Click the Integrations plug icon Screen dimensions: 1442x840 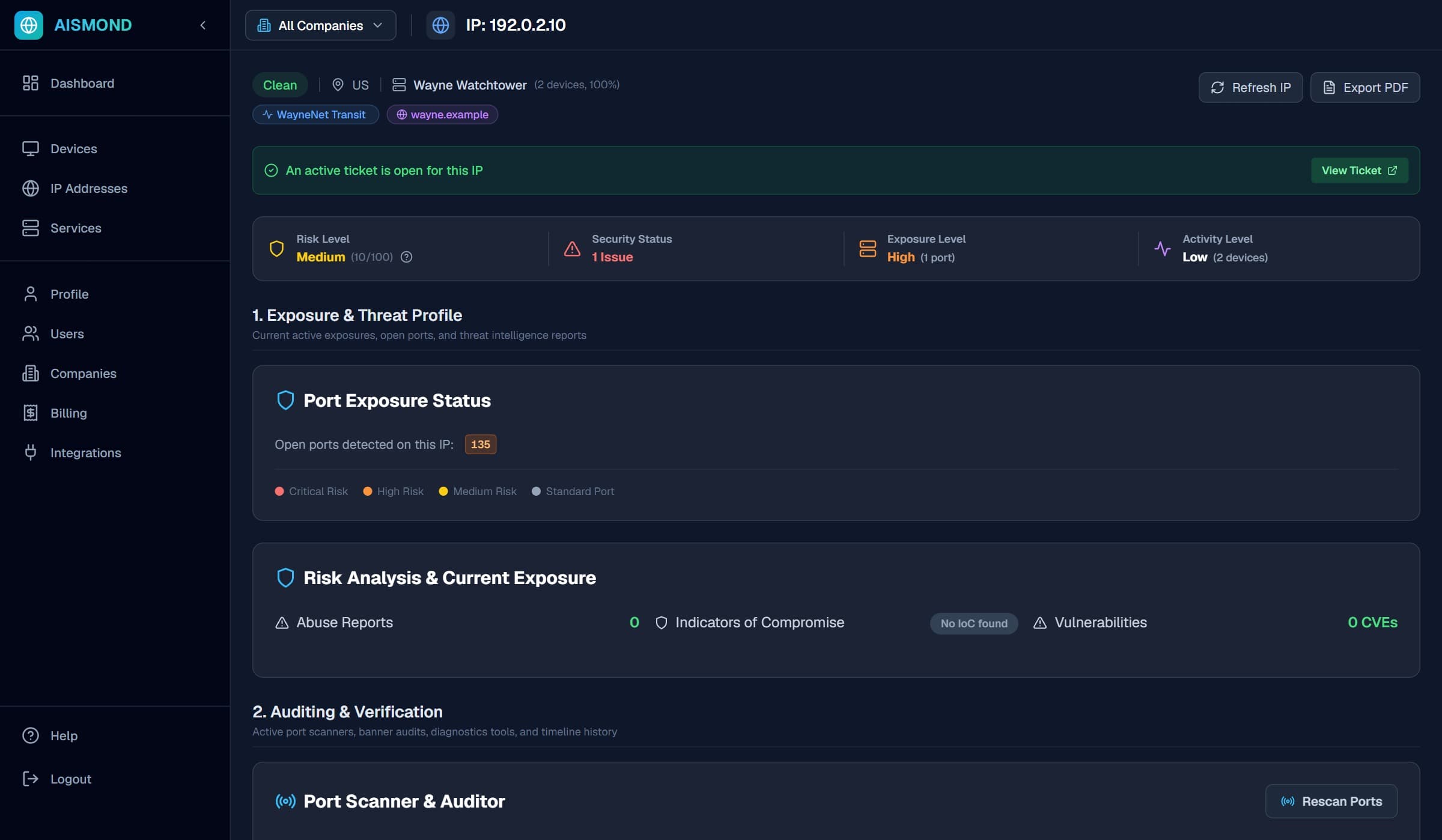click(31, 452)
